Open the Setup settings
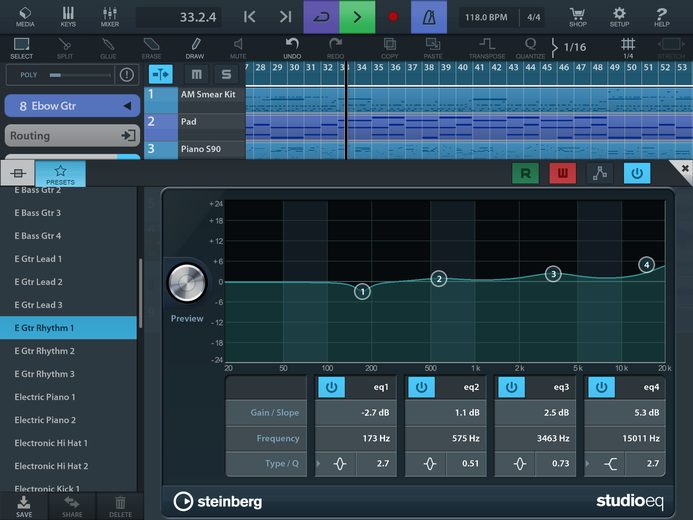 (619, 17)
